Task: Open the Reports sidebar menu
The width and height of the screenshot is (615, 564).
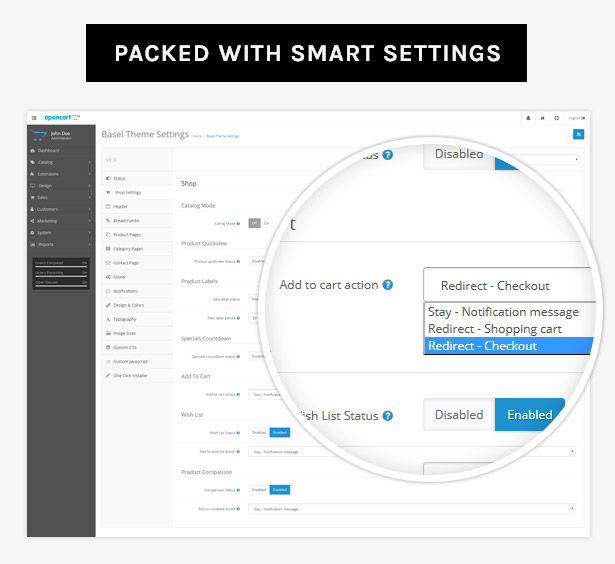Action: point(61,244)
